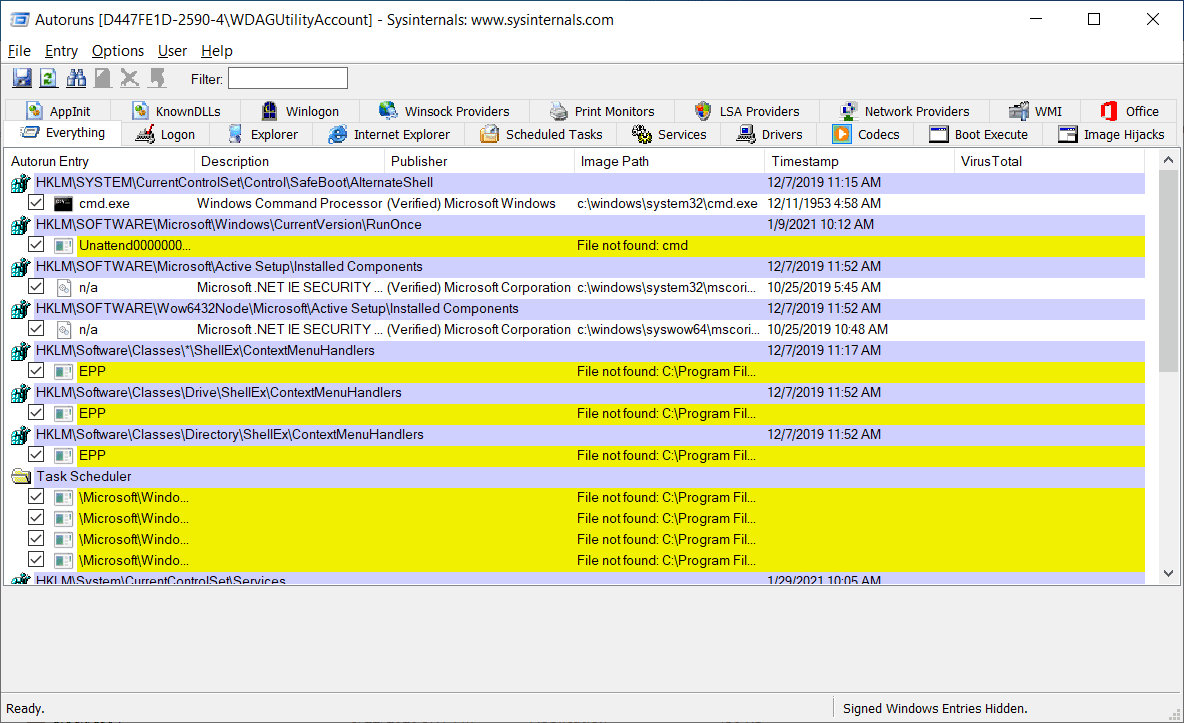Switch to the Scheduled Tasks tab
The height and width of the screenshot is (723, 1184).
541,134
